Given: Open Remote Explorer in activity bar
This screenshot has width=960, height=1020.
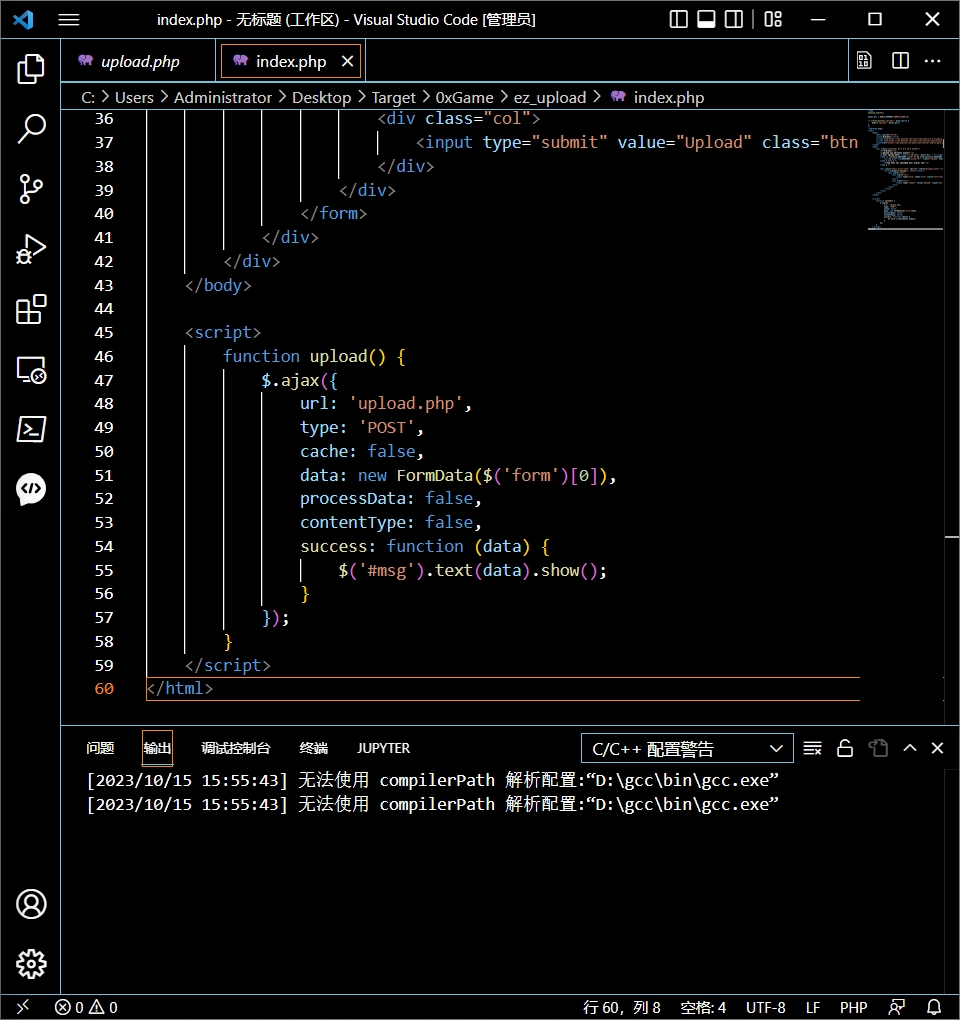Looking at the screenshot, I should coord(31,370).
